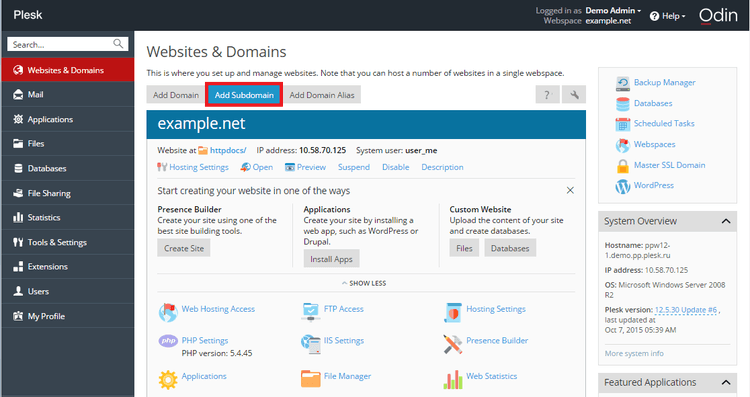The width and height of the screenshot is (750, 397).
Task: Click the search magnifier icon
Action: (118, 44)
